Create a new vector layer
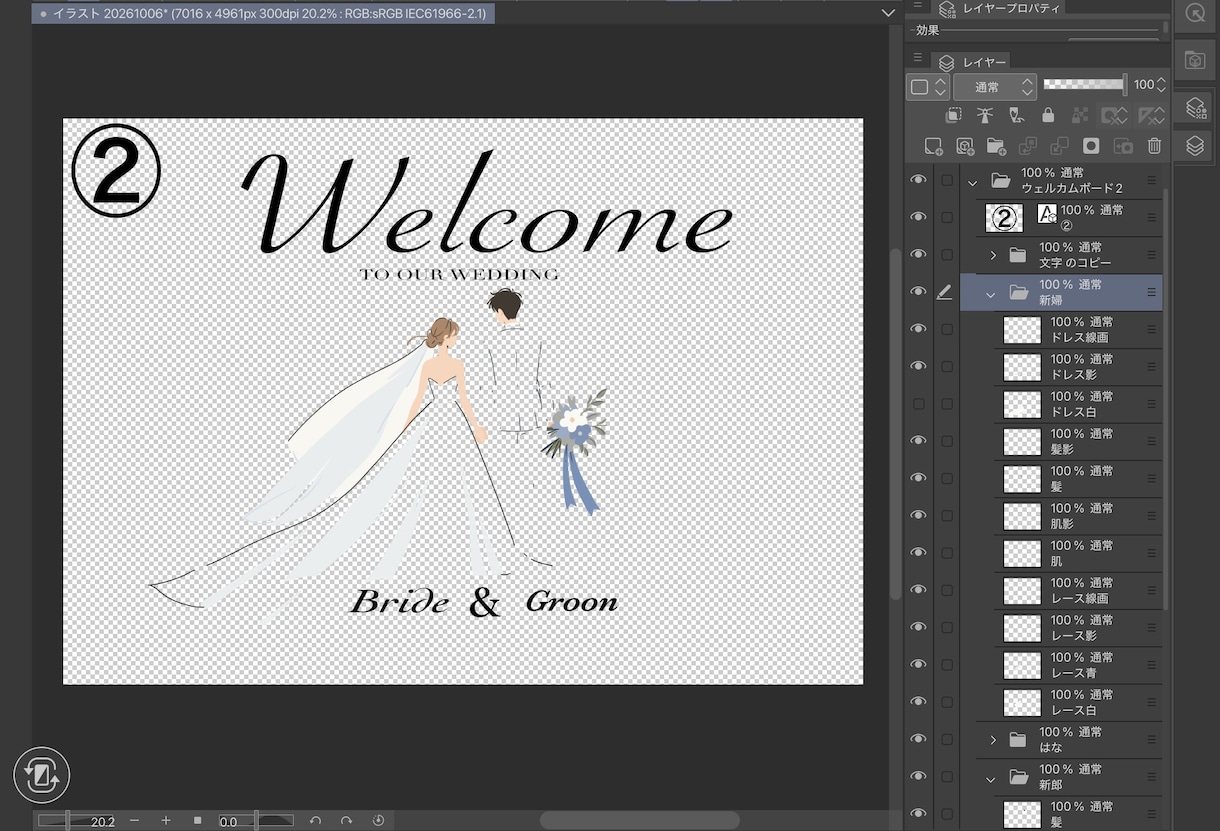Image resolution: width=1220 pixels, height=831 pixels. 965,146
